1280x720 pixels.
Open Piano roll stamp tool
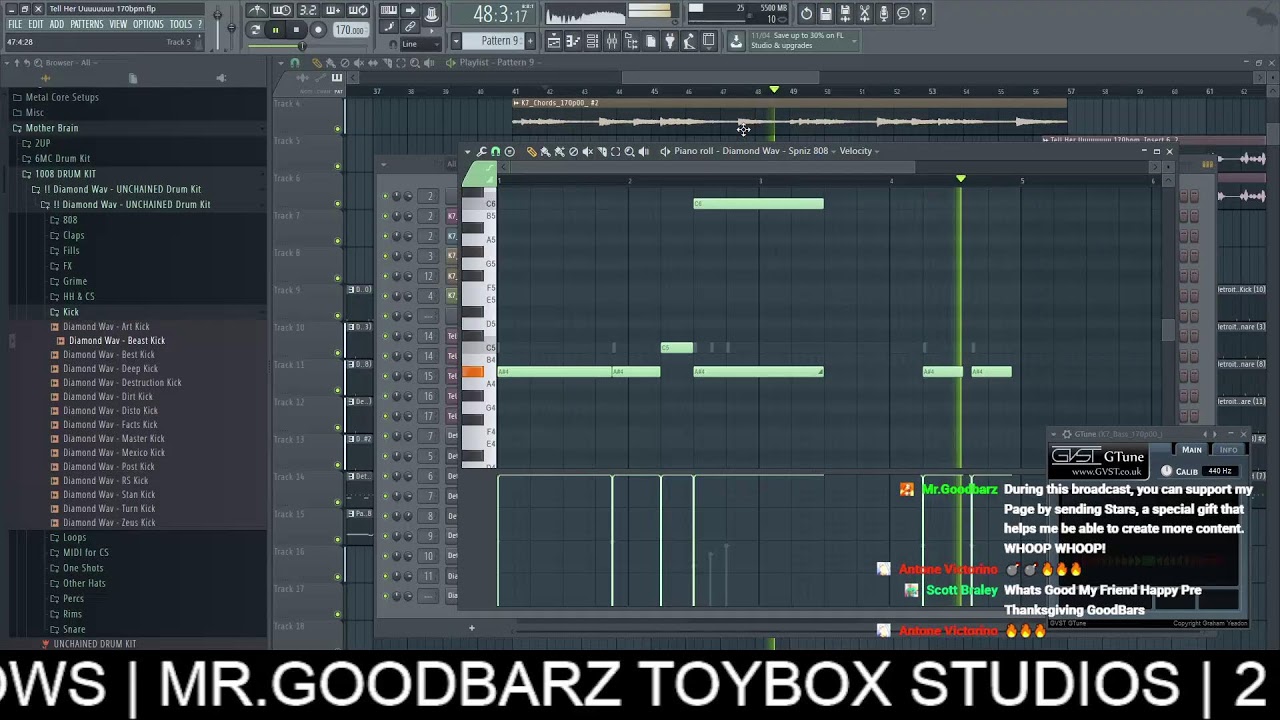[510, 151]
